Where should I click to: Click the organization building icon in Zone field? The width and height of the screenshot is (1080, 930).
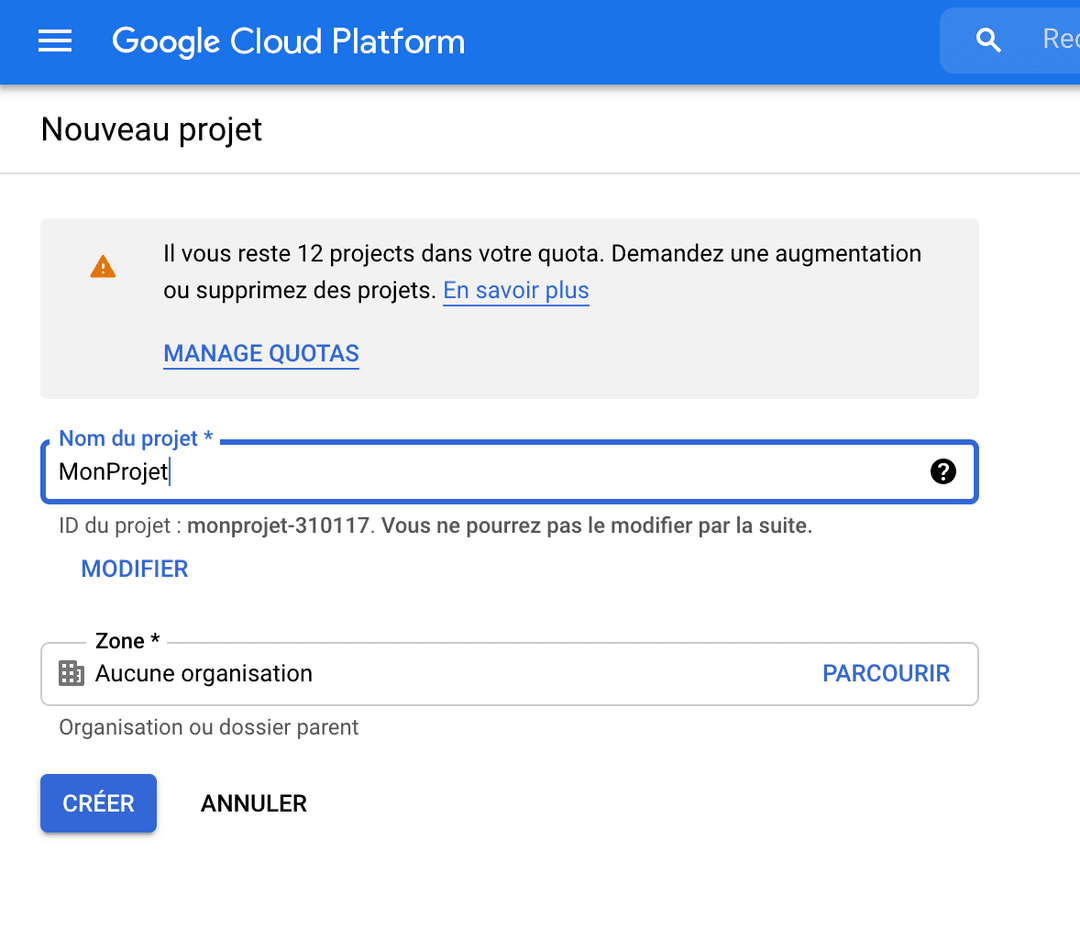(x=71, y=673)
